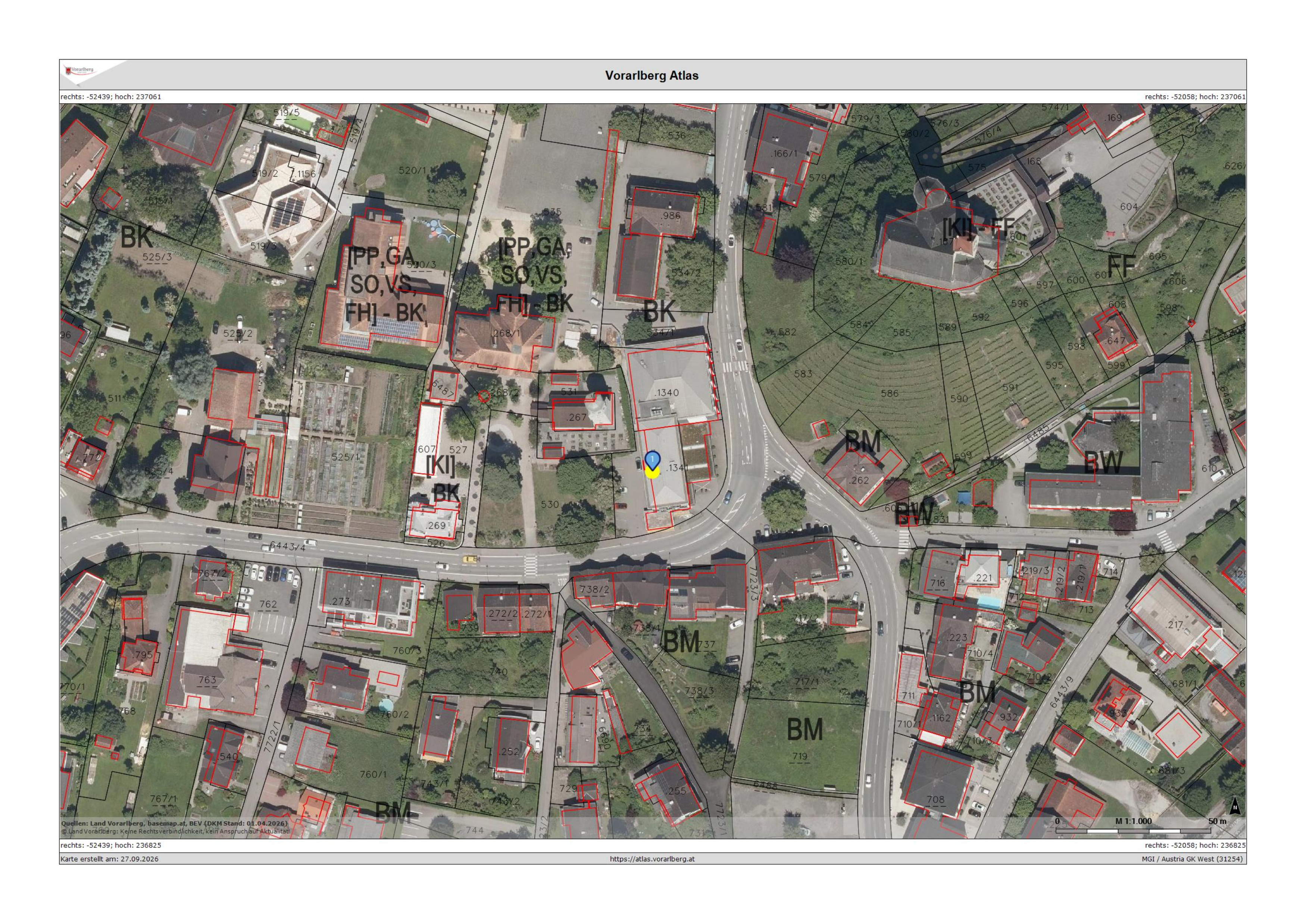Select parcel number 762 at the car park
Viewport: 1306px width, 924px height.
click(268, 604)
